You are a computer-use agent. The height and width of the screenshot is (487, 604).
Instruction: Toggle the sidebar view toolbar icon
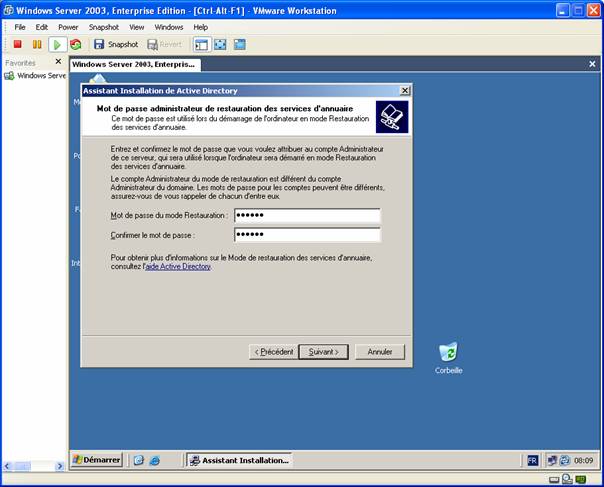[201, 45]
